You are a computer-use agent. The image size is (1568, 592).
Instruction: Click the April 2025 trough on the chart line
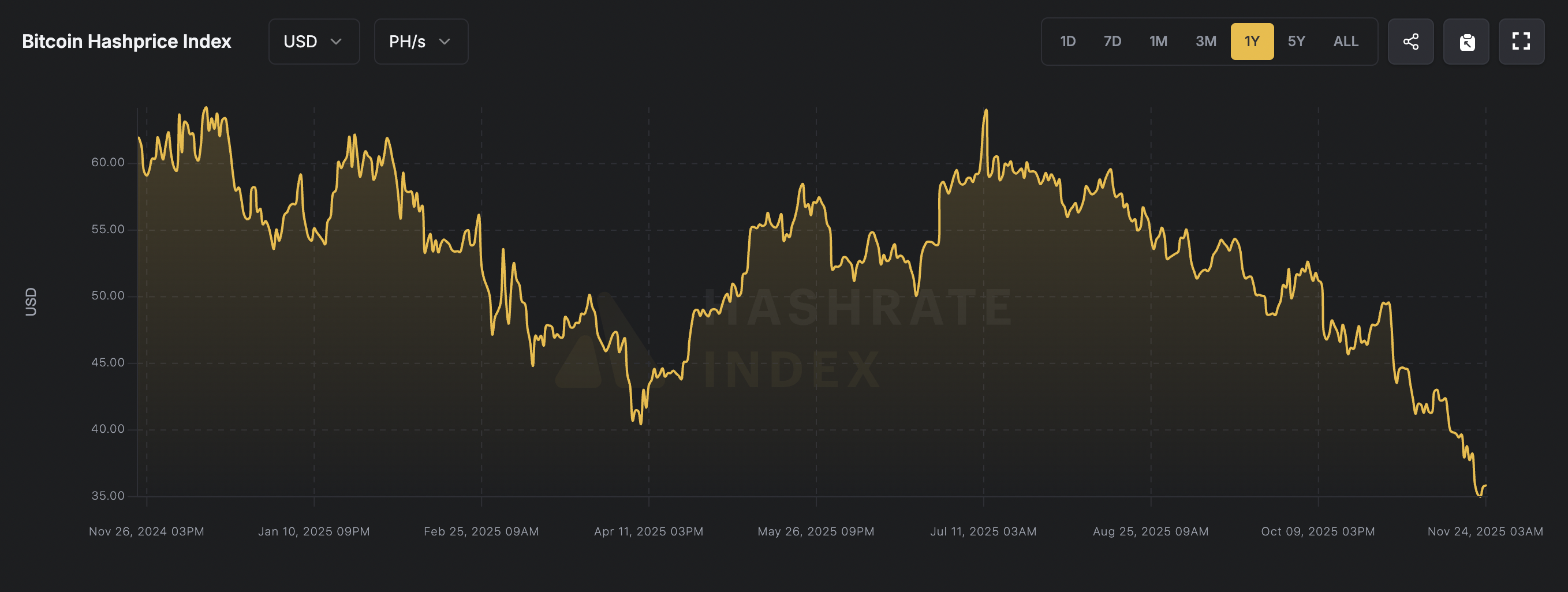pos(640,423)
